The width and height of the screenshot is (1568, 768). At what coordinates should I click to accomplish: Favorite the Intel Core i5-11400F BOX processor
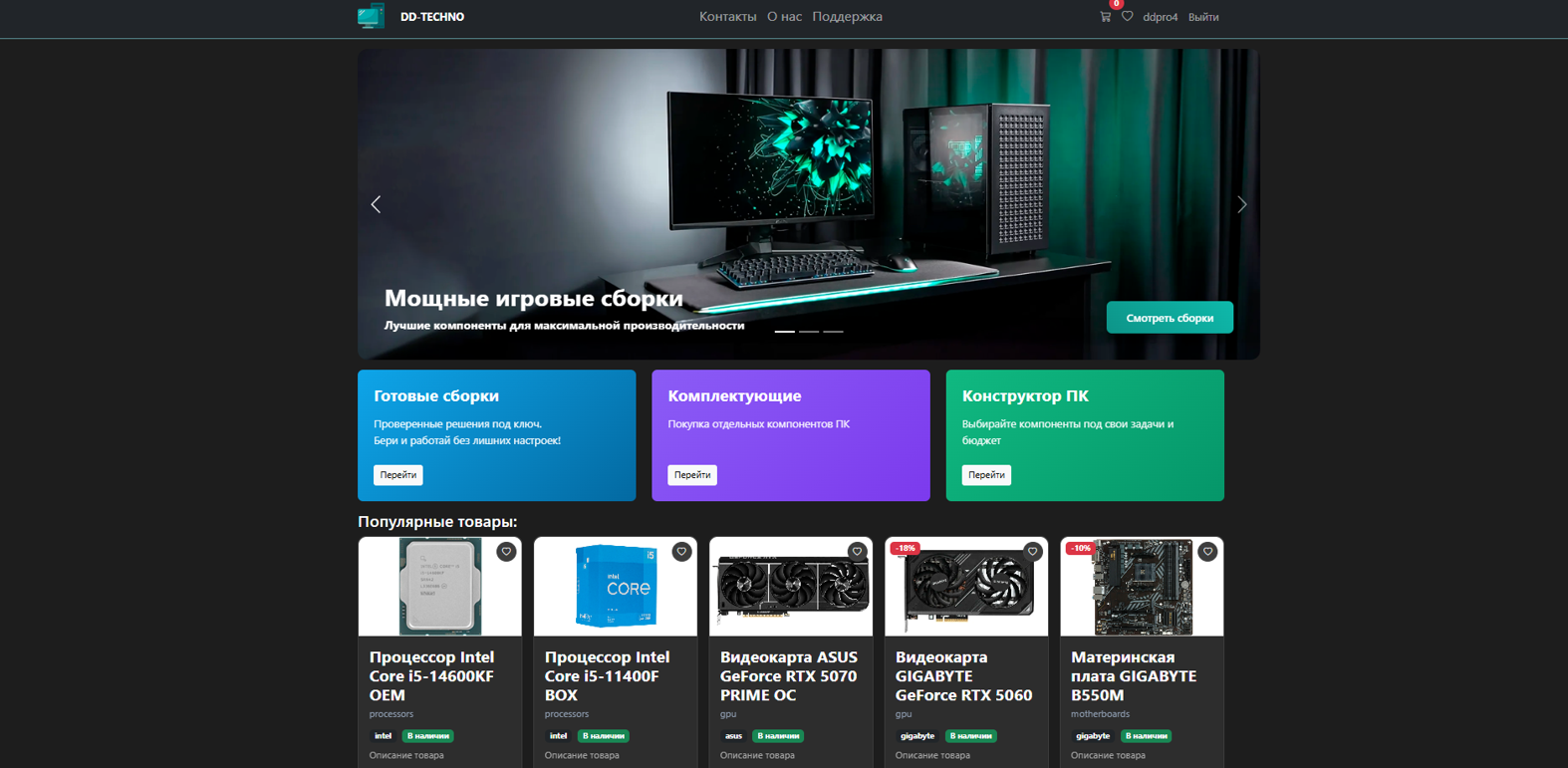coord(681,552)
